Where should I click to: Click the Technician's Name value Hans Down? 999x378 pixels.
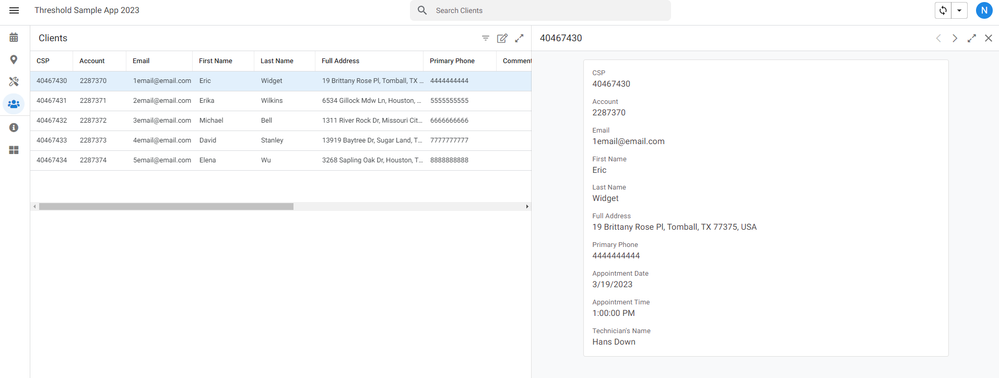pos(614,342)
